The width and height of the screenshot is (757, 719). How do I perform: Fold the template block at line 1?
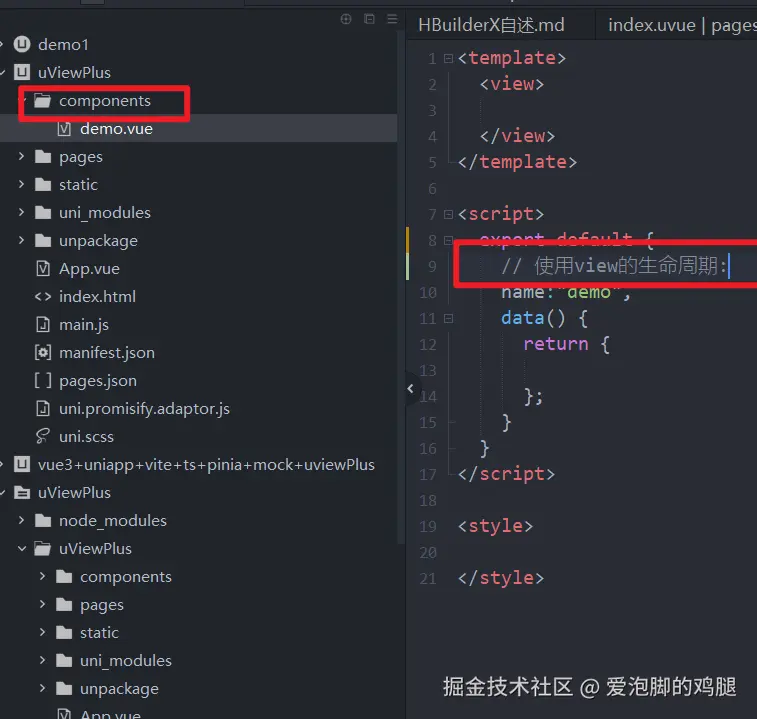(x=449, y=58)
